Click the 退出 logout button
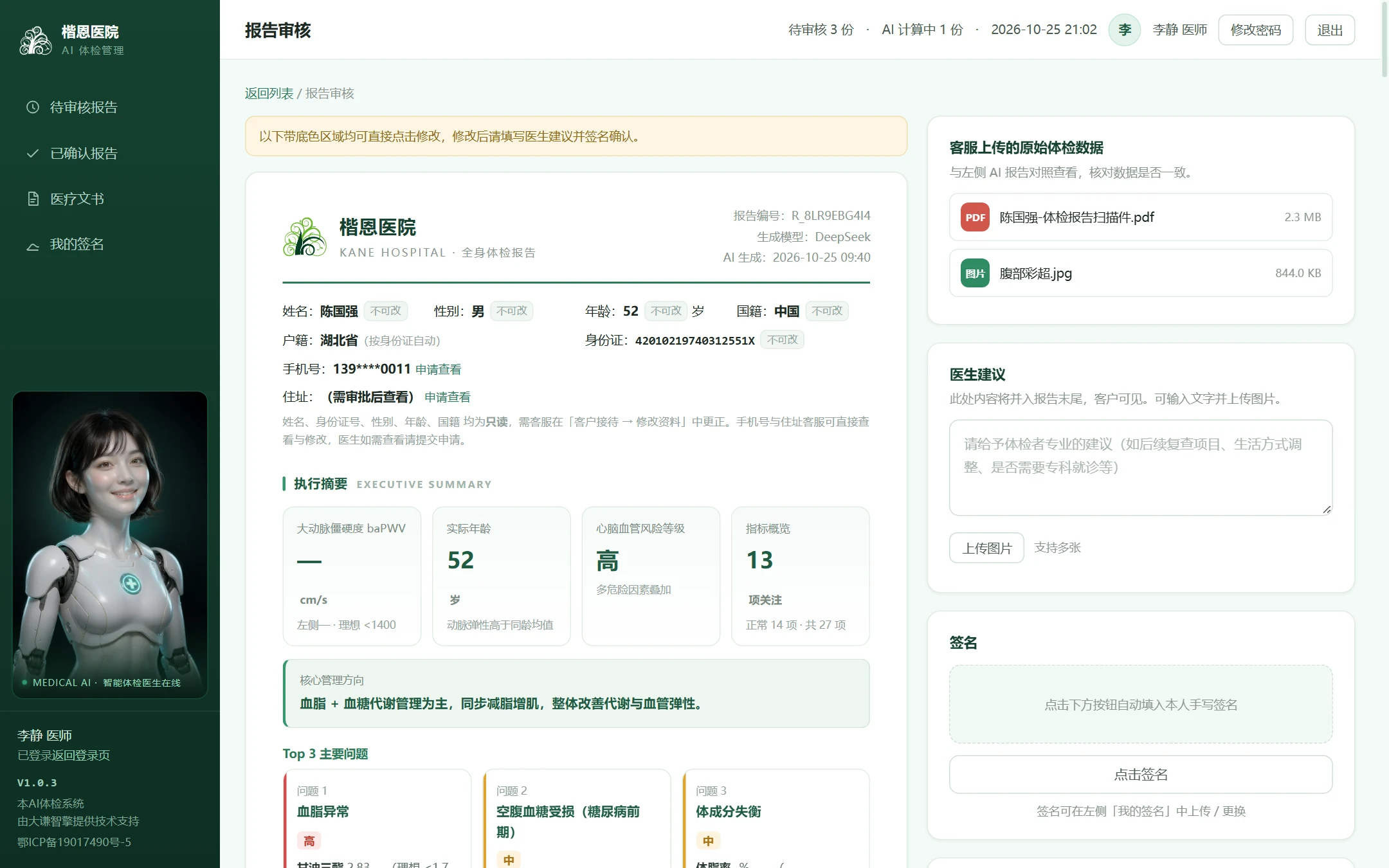 pyautogui.click(x=1330, y=30)
